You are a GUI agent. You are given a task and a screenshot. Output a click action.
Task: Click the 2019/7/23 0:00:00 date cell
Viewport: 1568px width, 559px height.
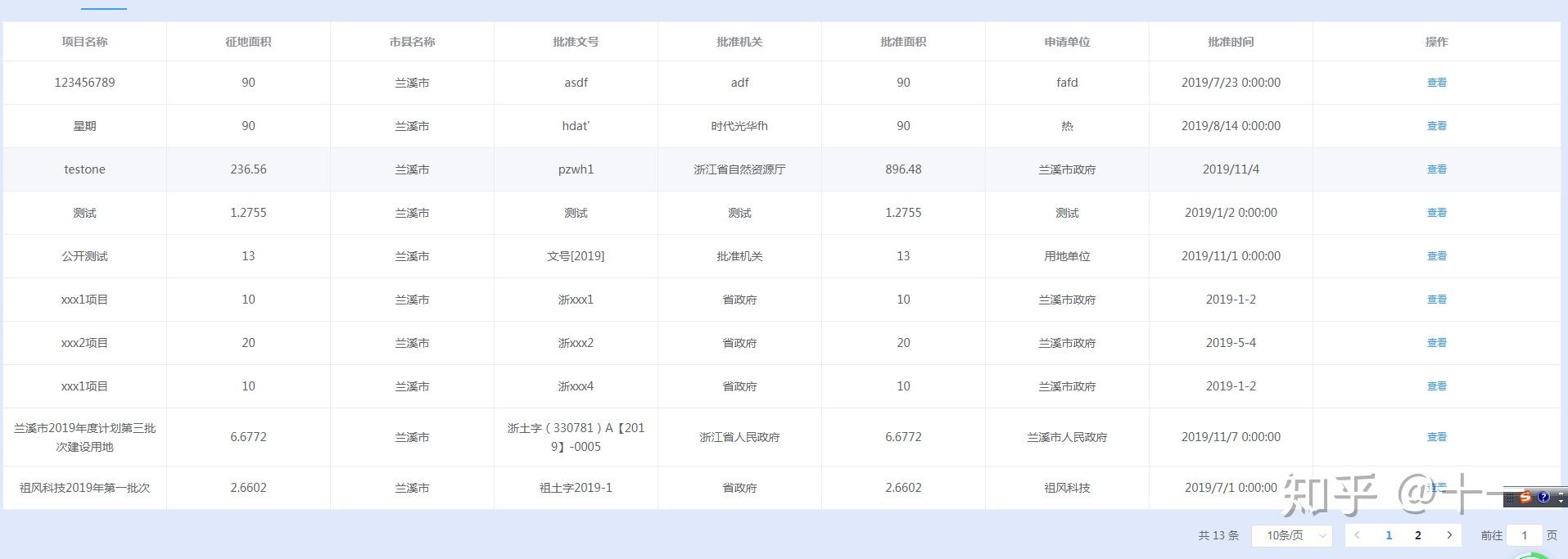(1231, 83)
